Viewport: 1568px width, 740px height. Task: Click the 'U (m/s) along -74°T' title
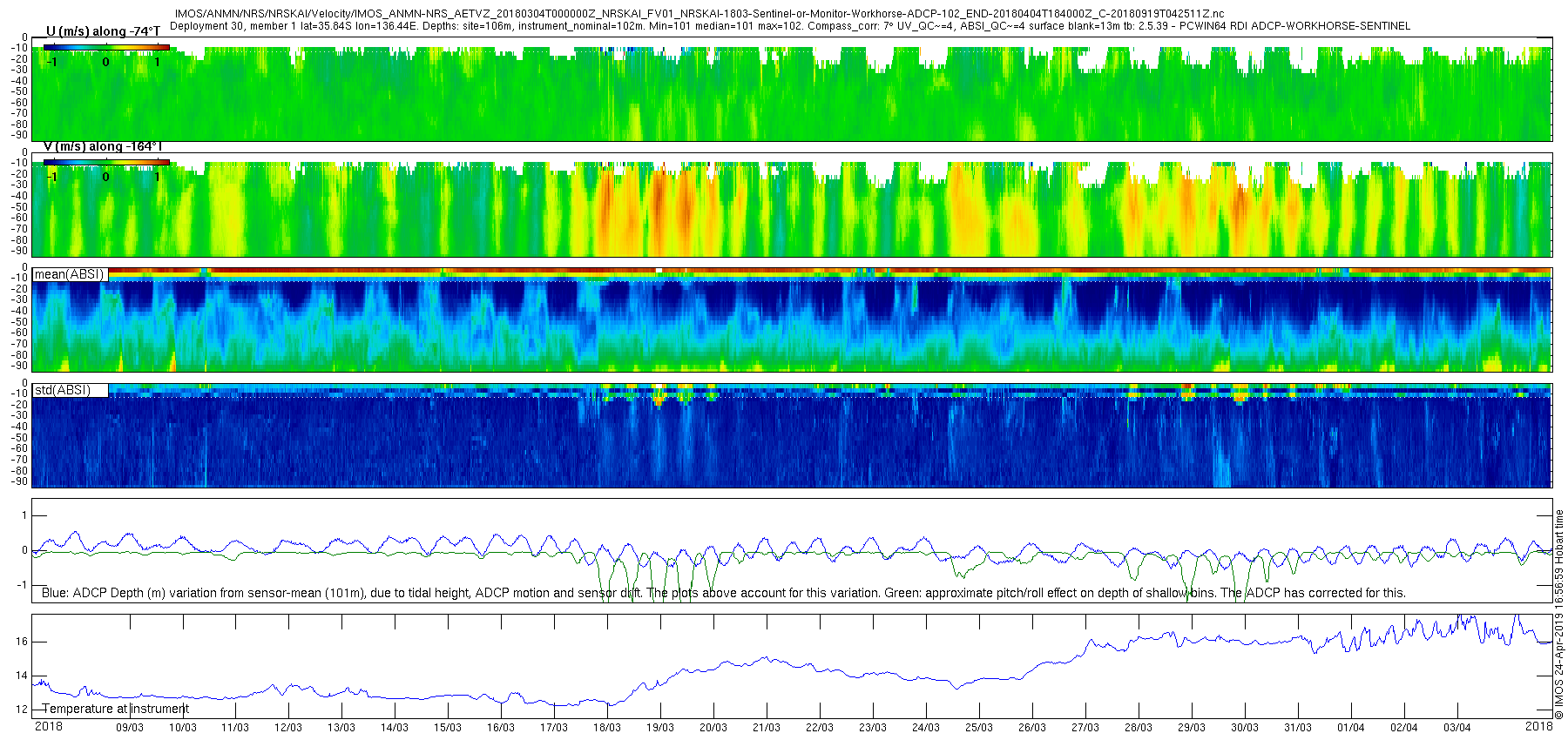[103, 31]
